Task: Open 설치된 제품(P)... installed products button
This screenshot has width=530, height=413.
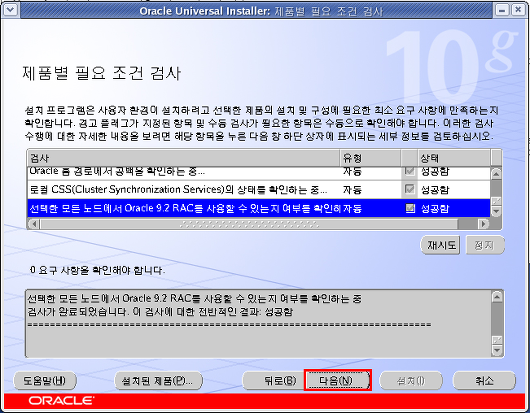Action: [x=159, y=381]
